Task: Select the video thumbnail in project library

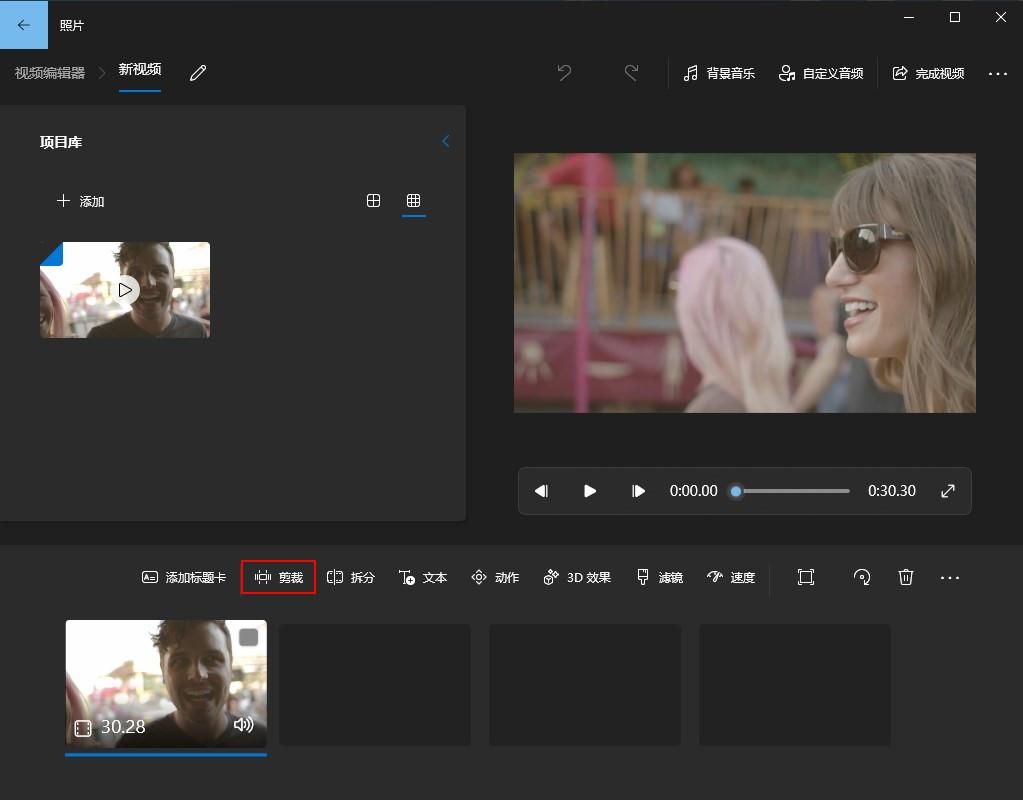Action: coord(125,290)
